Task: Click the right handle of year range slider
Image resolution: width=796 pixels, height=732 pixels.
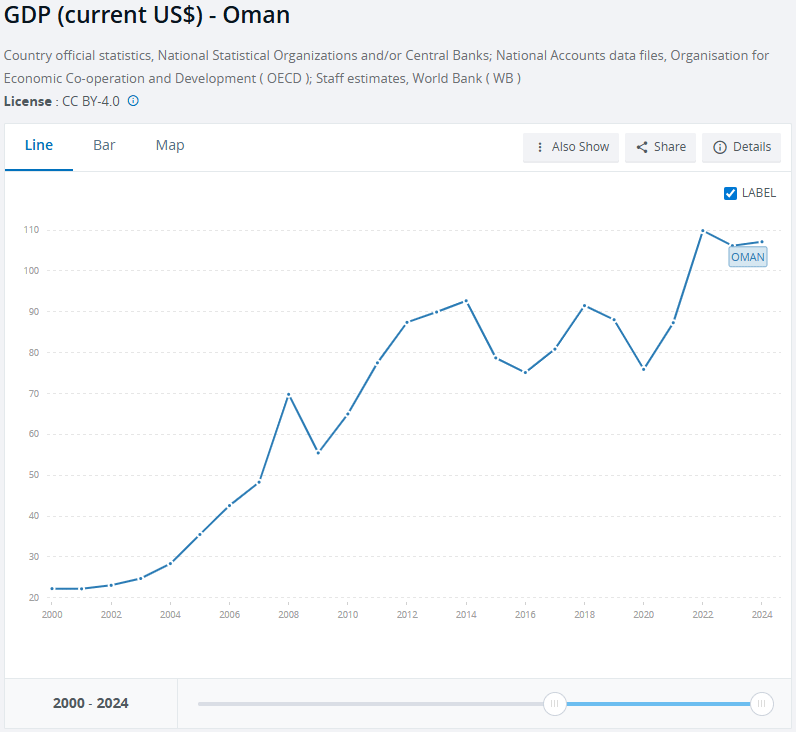Action: coord(761,704)
